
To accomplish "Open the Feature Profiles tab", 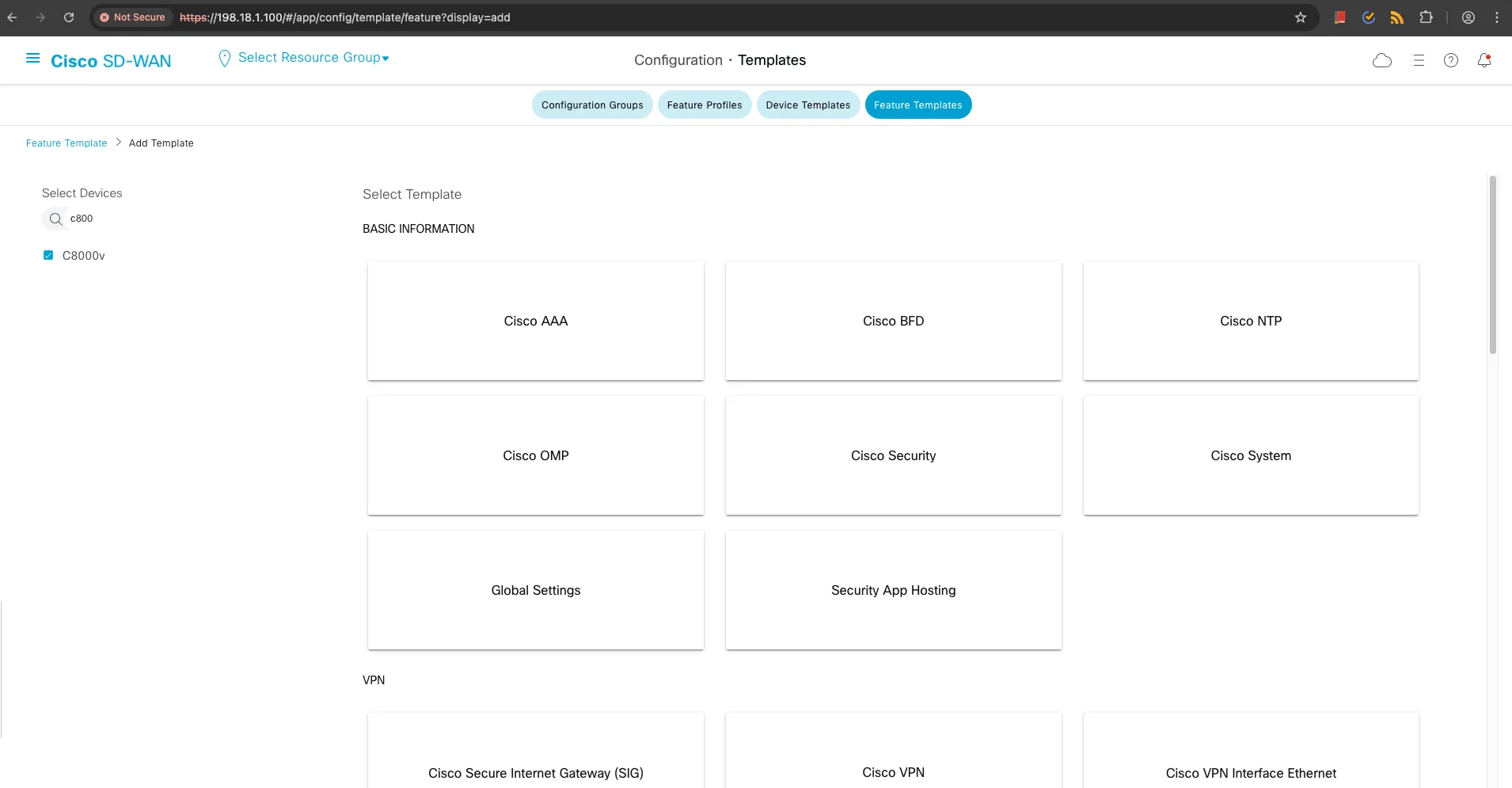I will click(704, 105).
